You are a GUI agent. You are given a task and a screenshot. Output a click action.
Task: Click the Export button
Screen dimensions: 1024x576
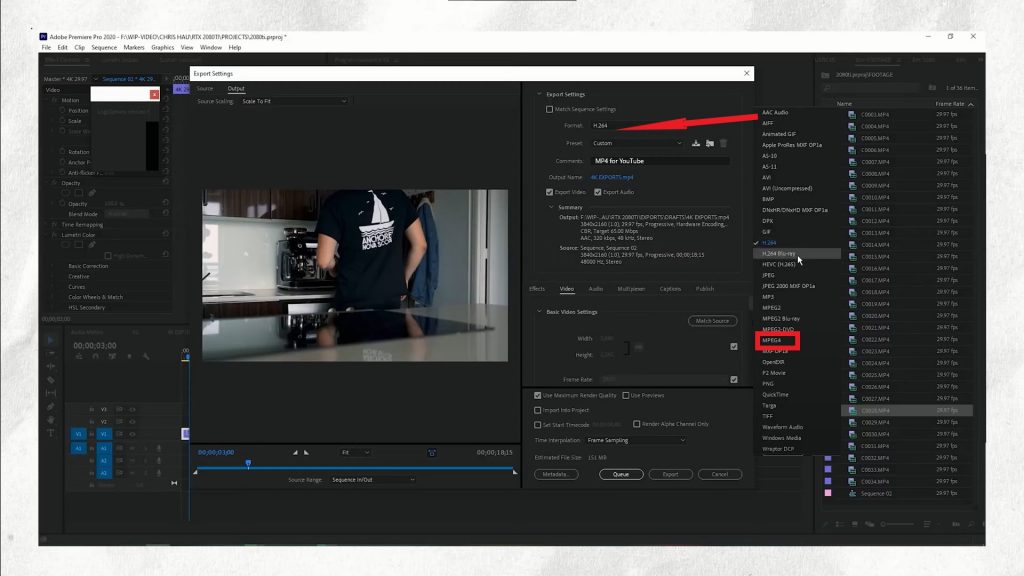671,474
